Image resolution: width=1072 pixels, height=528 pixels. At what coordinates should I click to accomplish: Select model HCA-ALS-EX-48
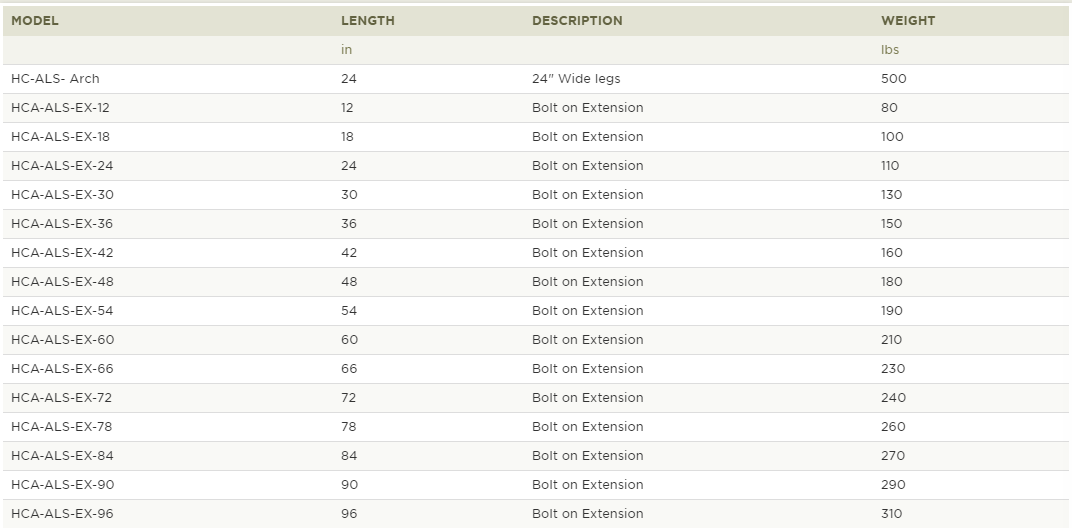point(62,282)
